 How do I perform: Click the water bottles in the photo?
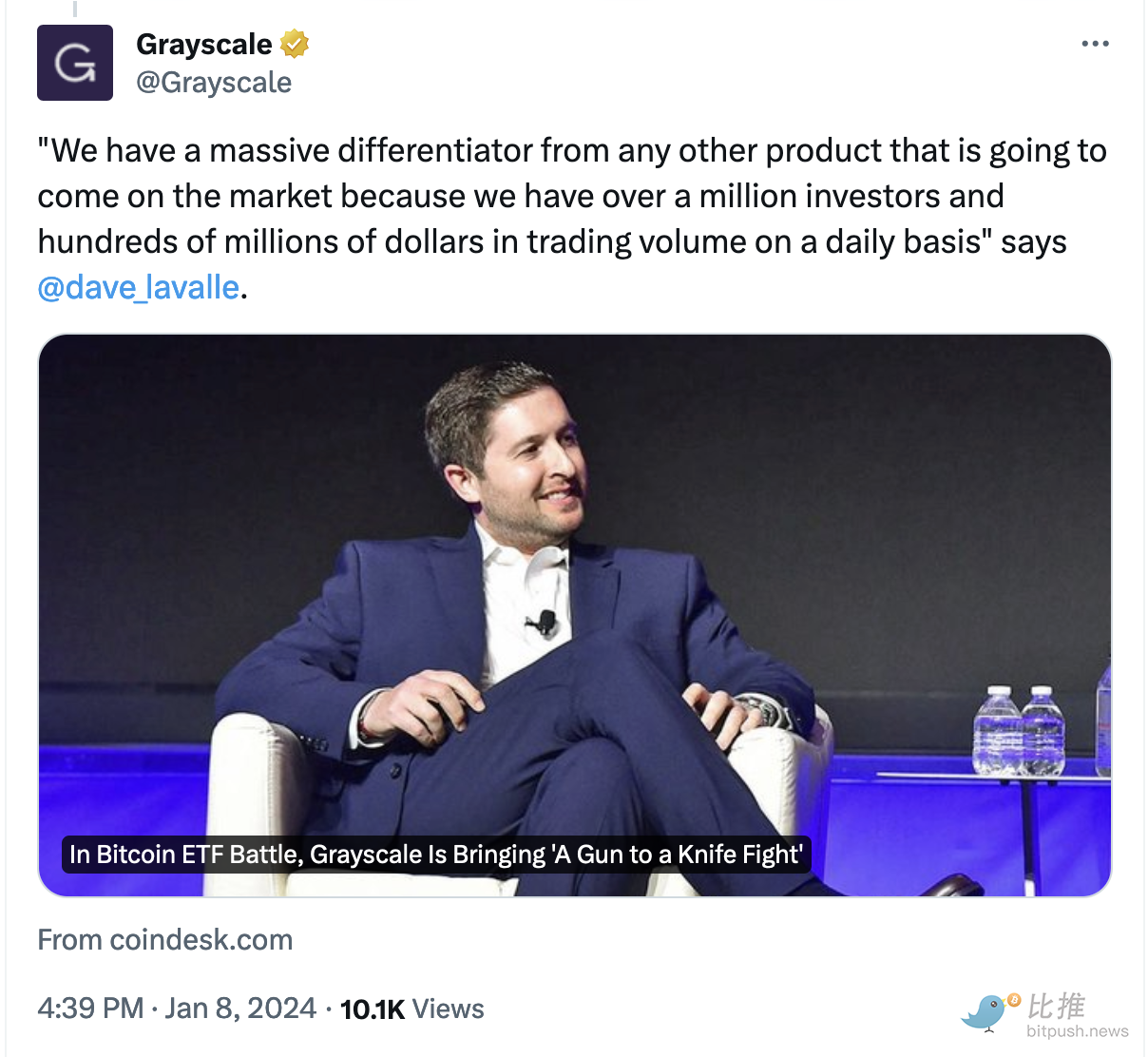pyautogui.click(x=1019, y=730)
